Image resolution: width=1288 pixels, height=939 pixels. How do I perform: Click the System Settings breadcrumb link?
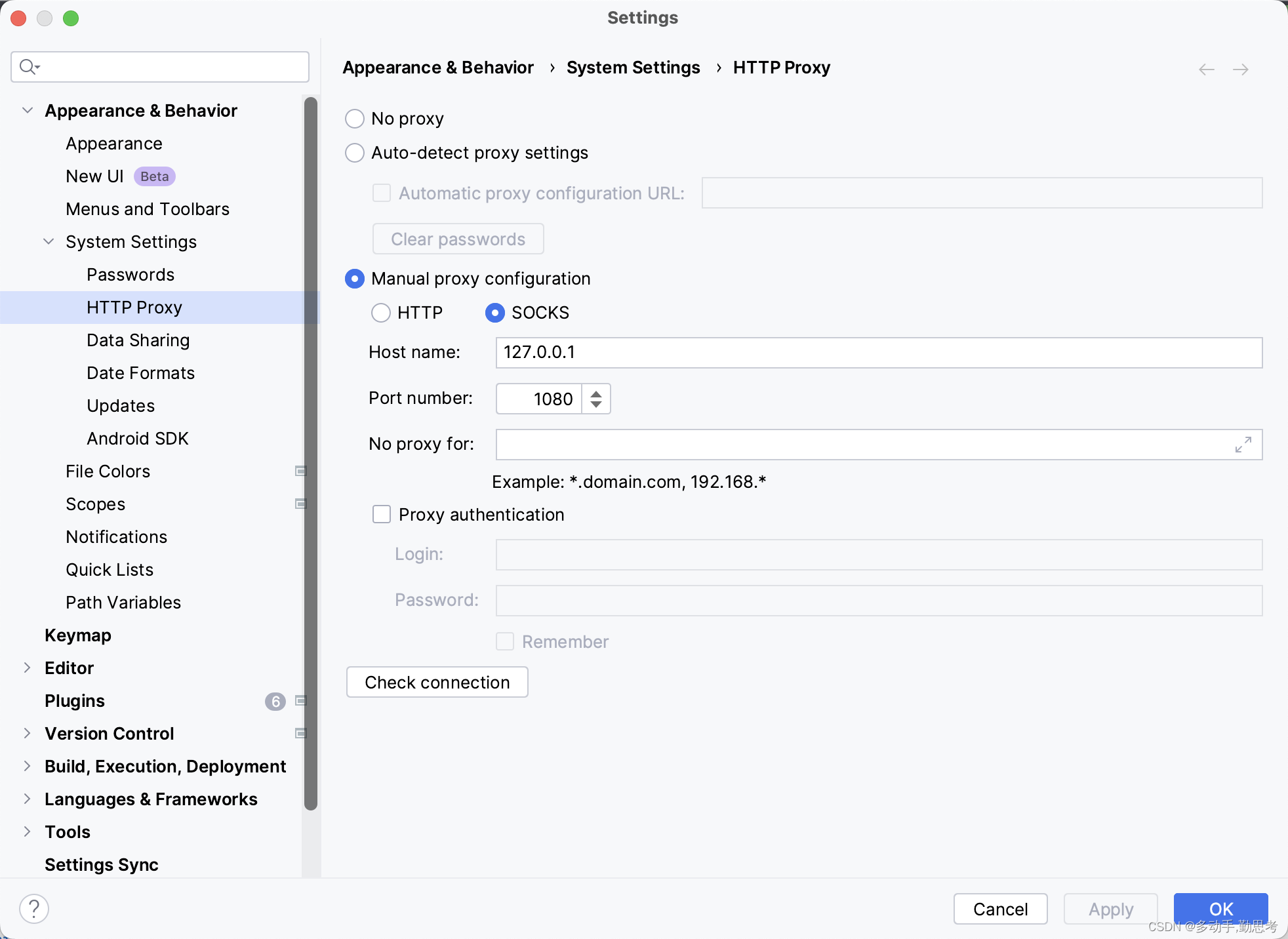click(634, 68)
